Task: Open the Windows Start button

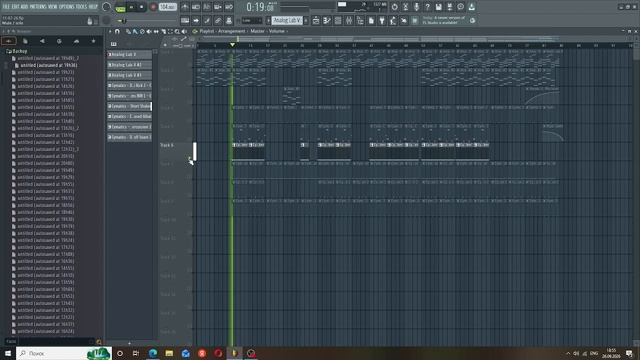Action: point(8,353)
